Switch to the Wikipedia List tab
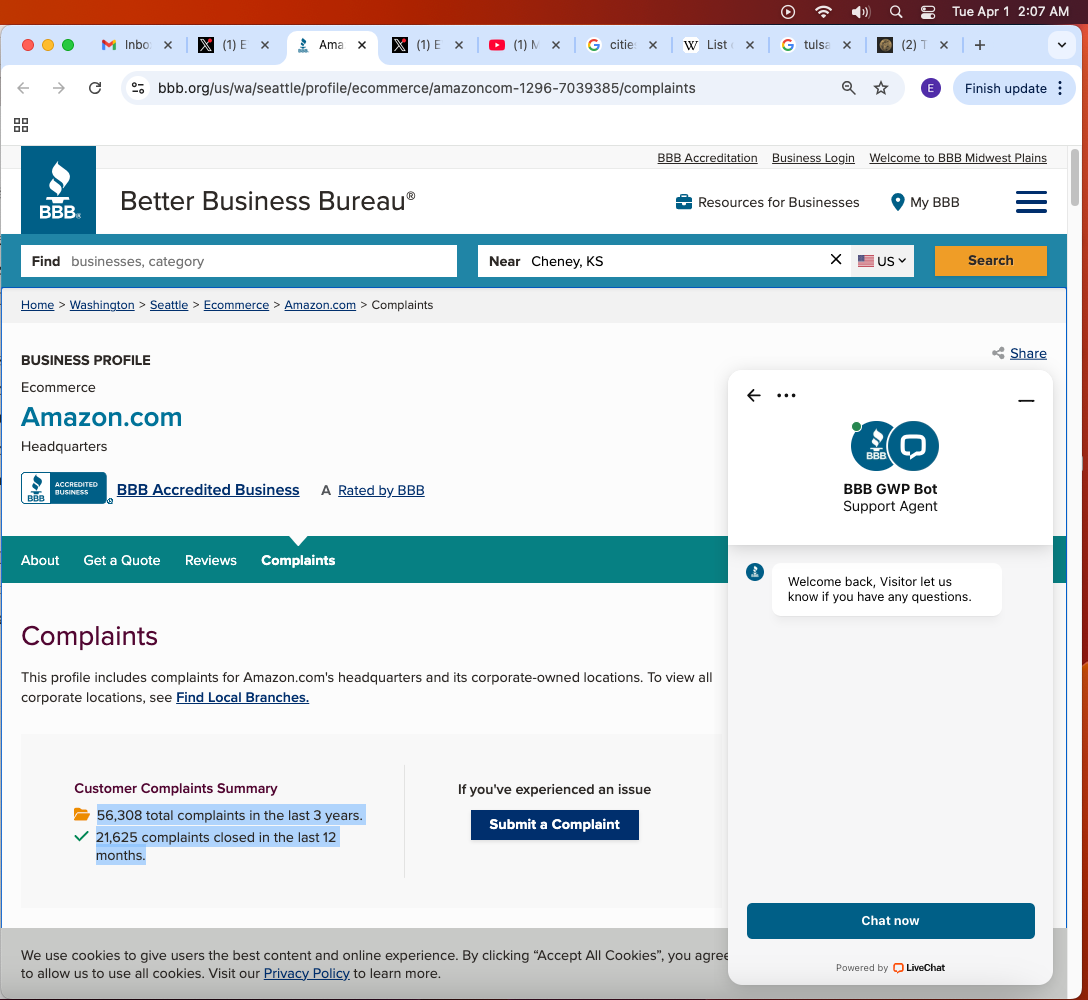Viewport: 1088px width, 1000px height. (x=719, y=45)
